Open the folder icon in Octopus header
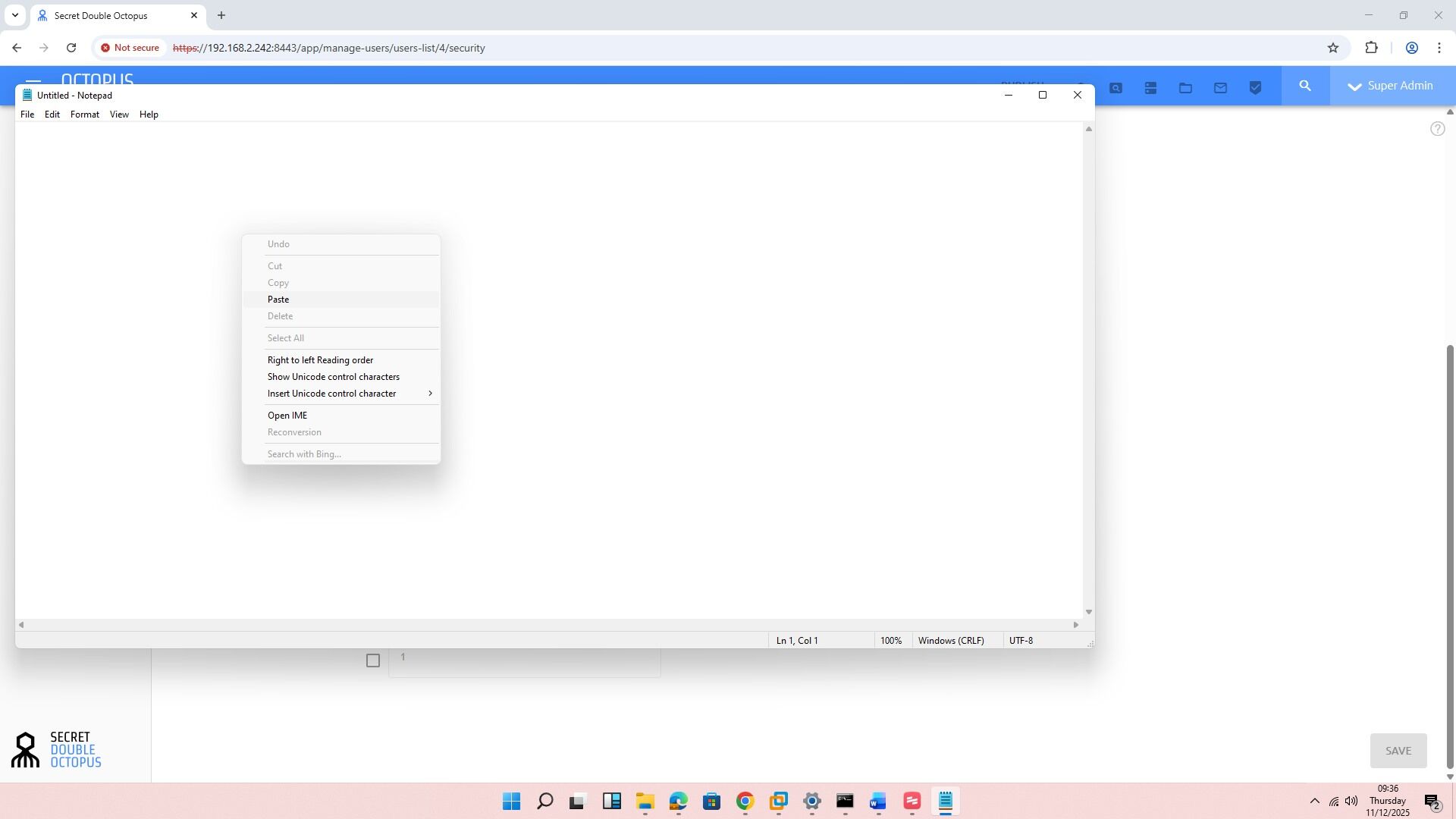This screenshot has width=1456, height=819. [1185, 88]
